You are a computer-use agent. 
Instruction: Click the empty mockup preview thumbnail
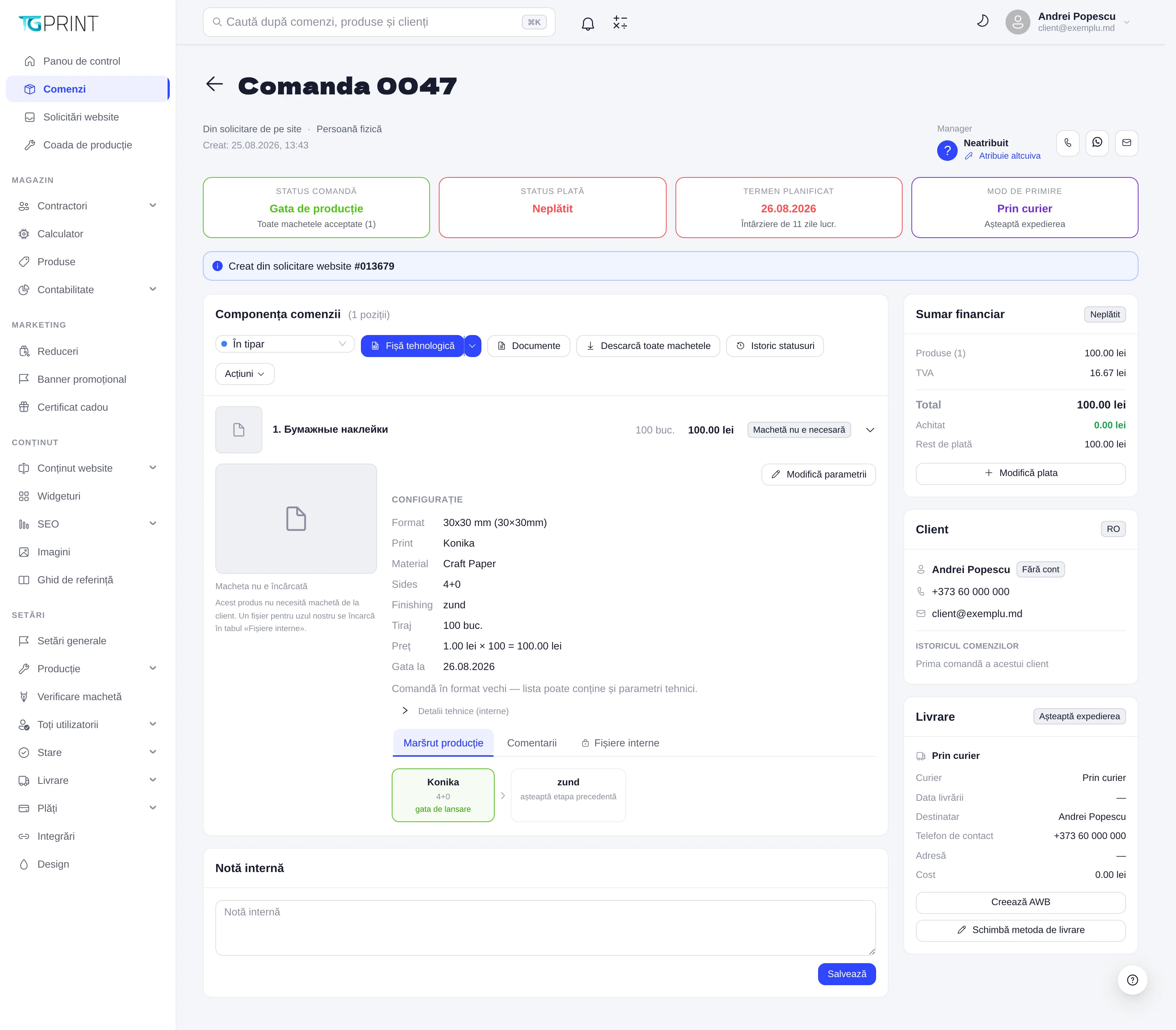tap(296, 518)
